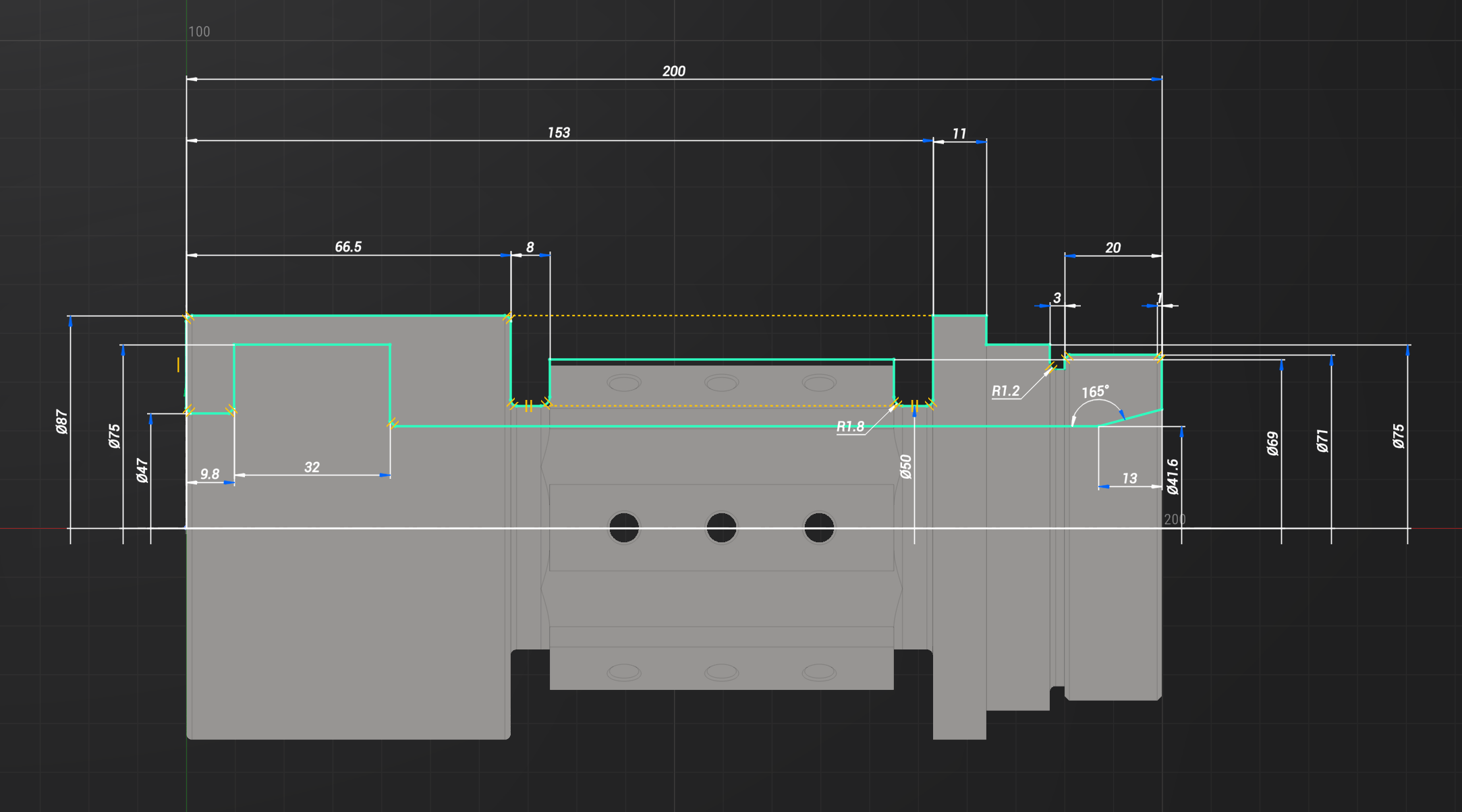Select the 200 overall length dimension
This screenshot has width=1462, height=812.
(x=673, y=71)
